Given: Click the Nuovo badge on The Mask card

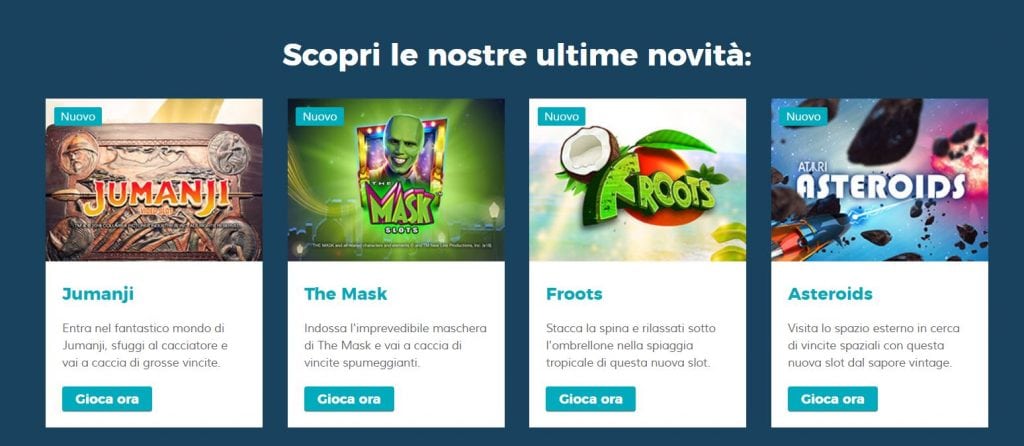Looking at the screenshot, I should (320, 117).
